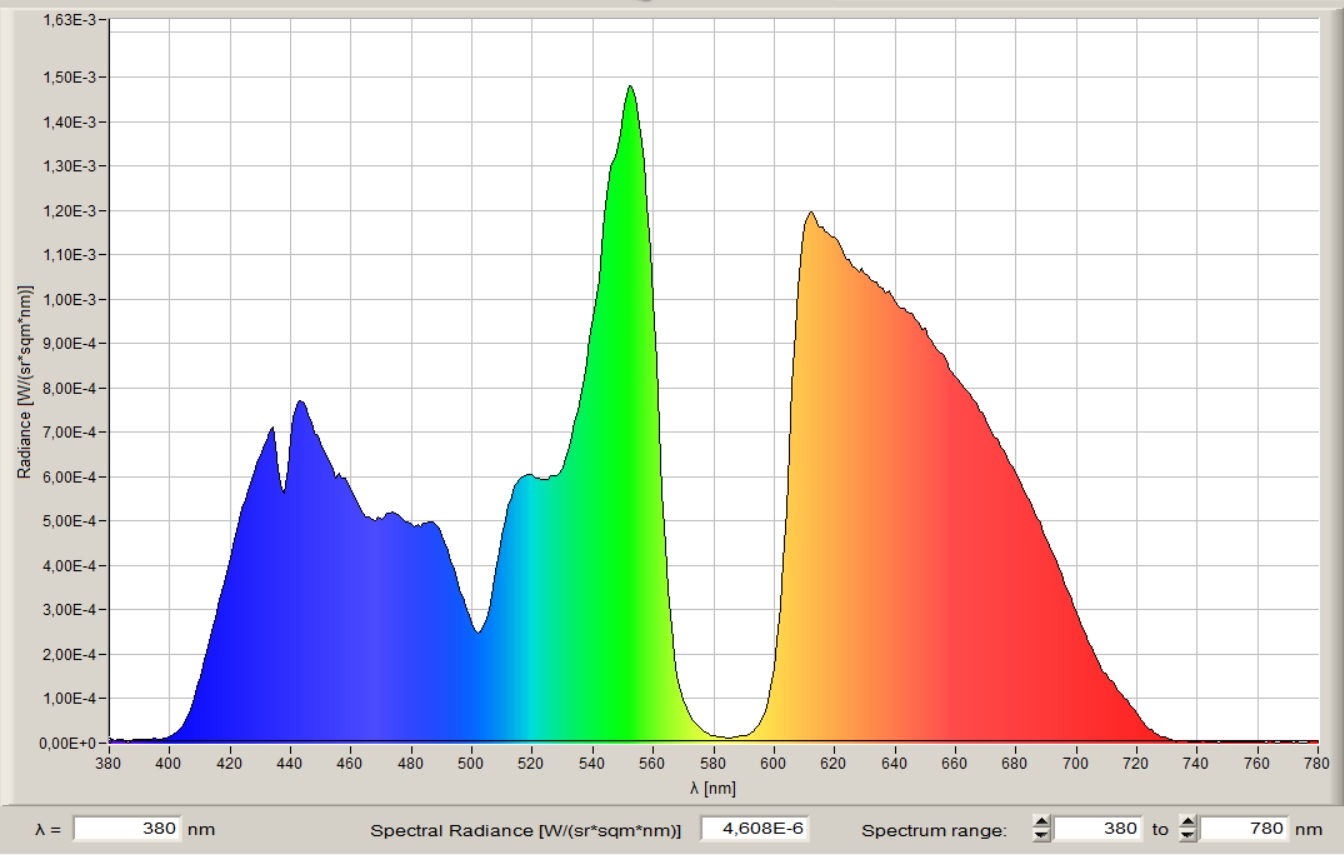The image size is (1344, 855).
Task: Decrement the spectrum range start value
Action: [1041, 835]
